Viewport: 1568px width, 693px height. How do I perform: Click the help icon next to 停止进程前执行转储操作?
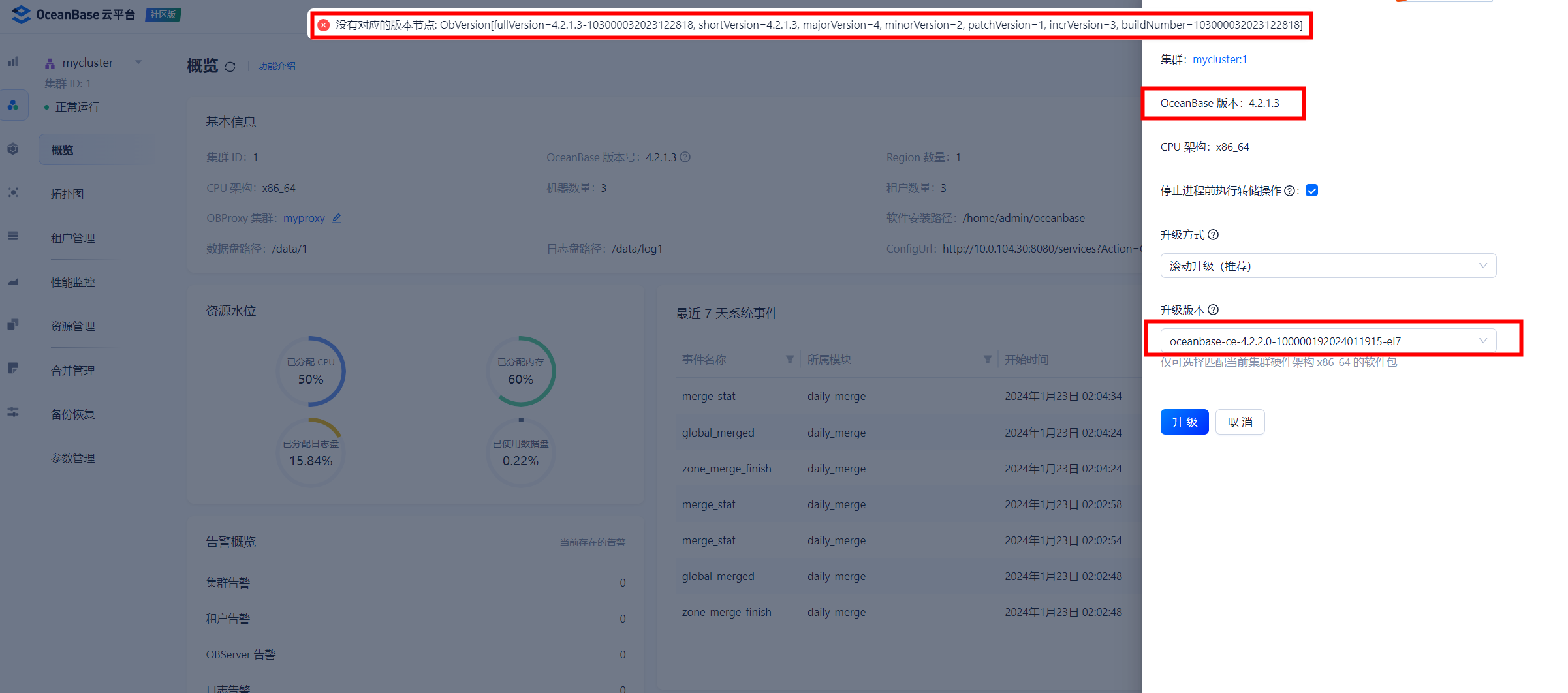click(x=1290, y=191)
